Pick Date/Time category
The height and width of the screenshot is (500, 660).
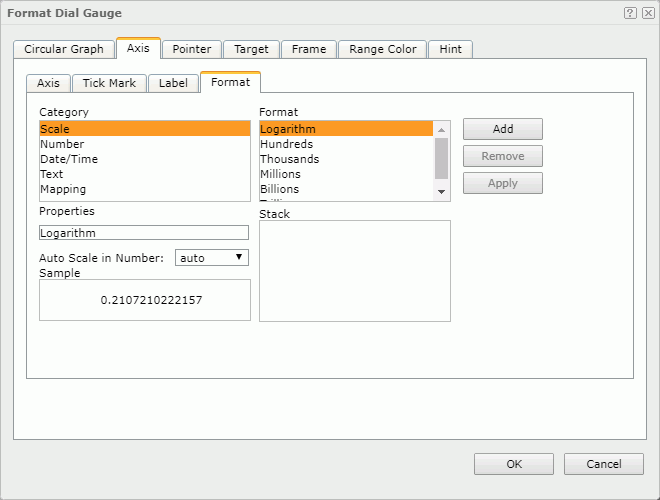click(145, 159)
